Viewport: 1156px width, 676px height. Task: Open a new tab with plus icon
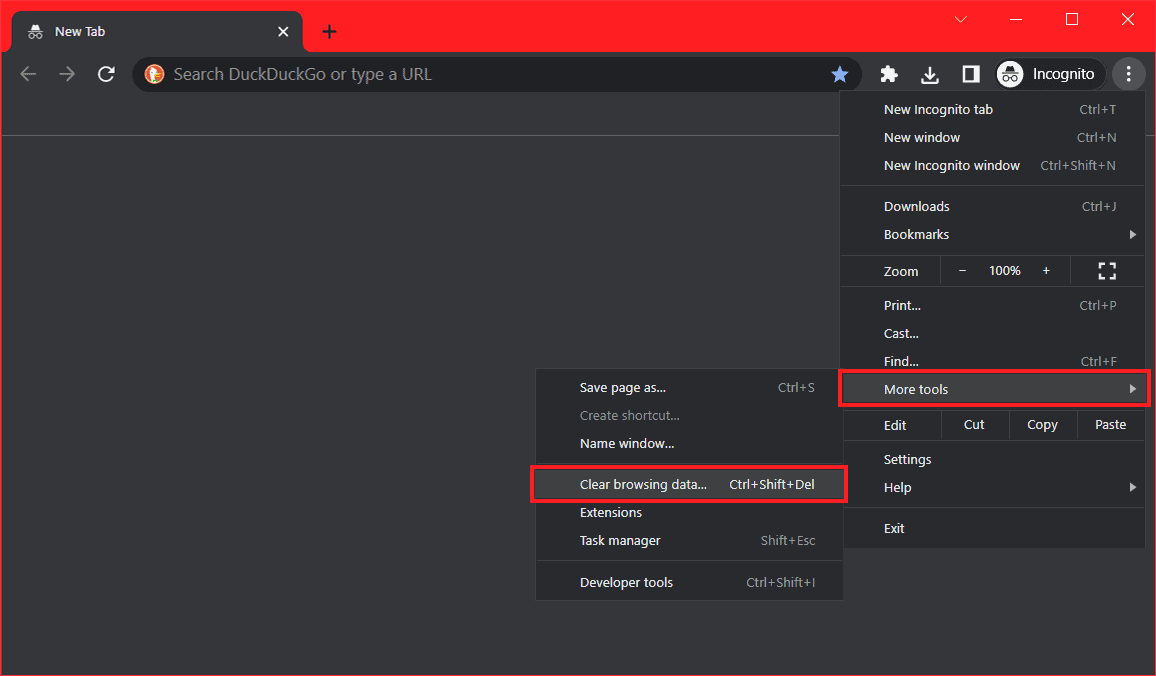329,32
